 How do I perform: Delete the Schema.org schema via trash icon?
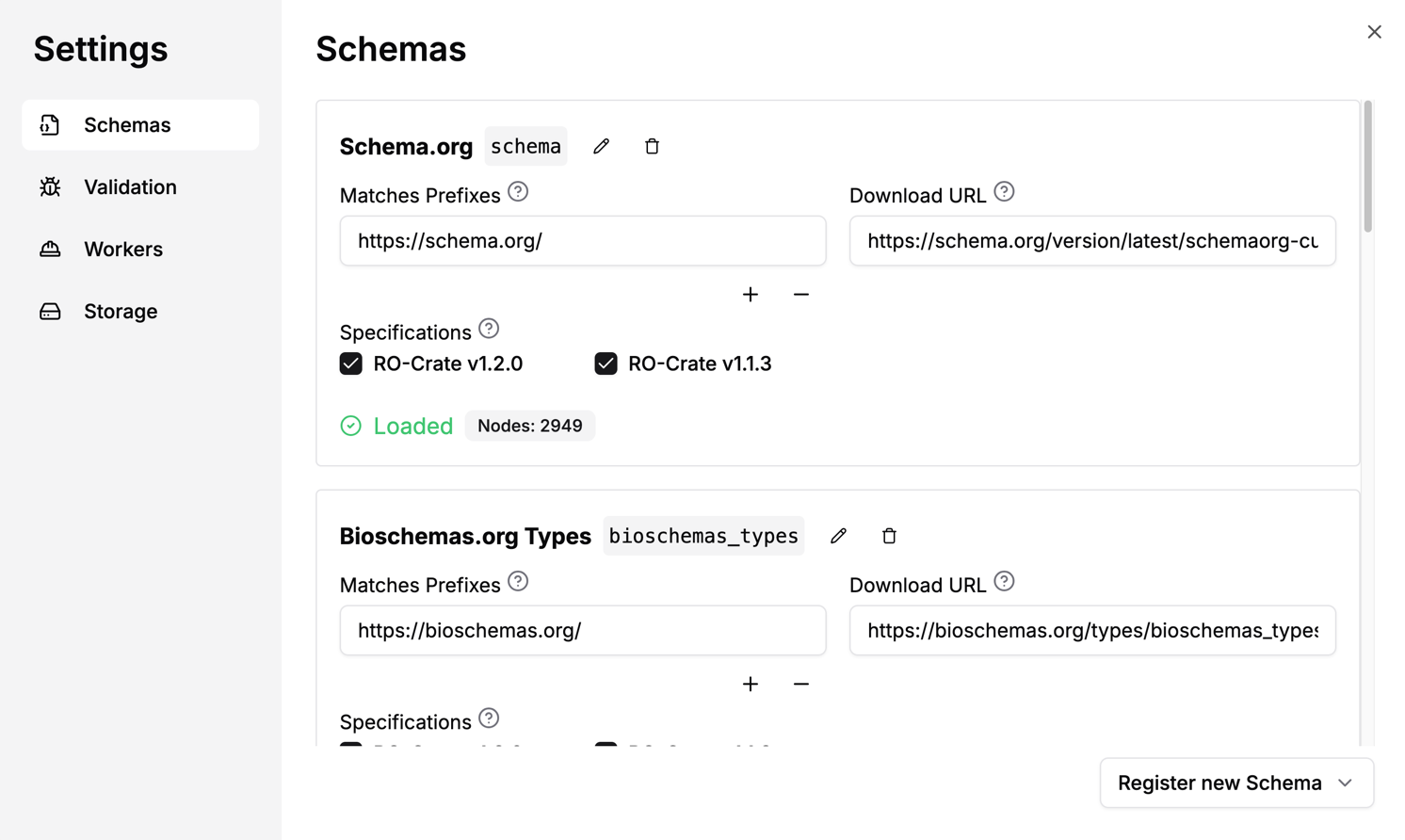click(x=652, y=147)
